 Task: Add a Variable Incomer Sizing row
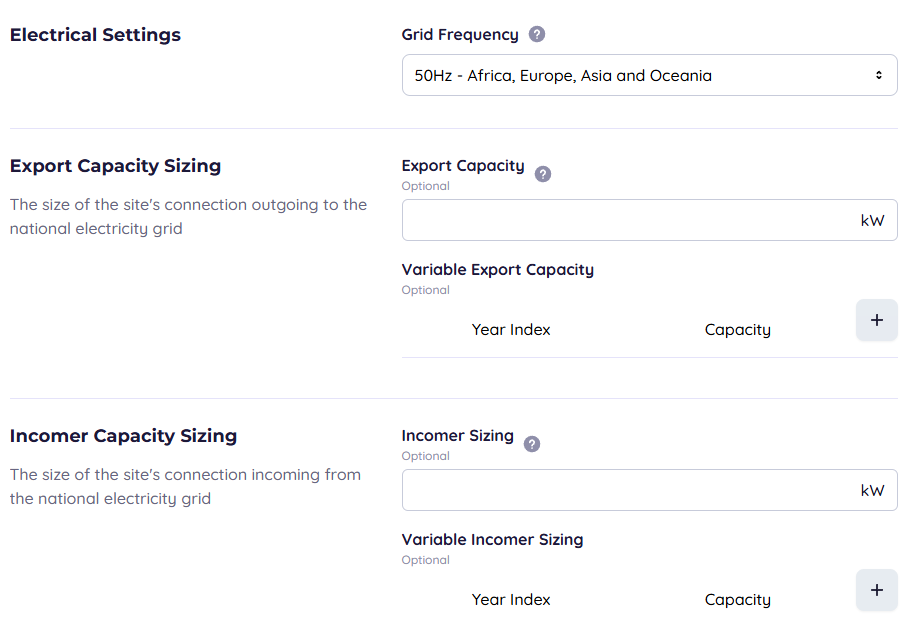(876, 590)
